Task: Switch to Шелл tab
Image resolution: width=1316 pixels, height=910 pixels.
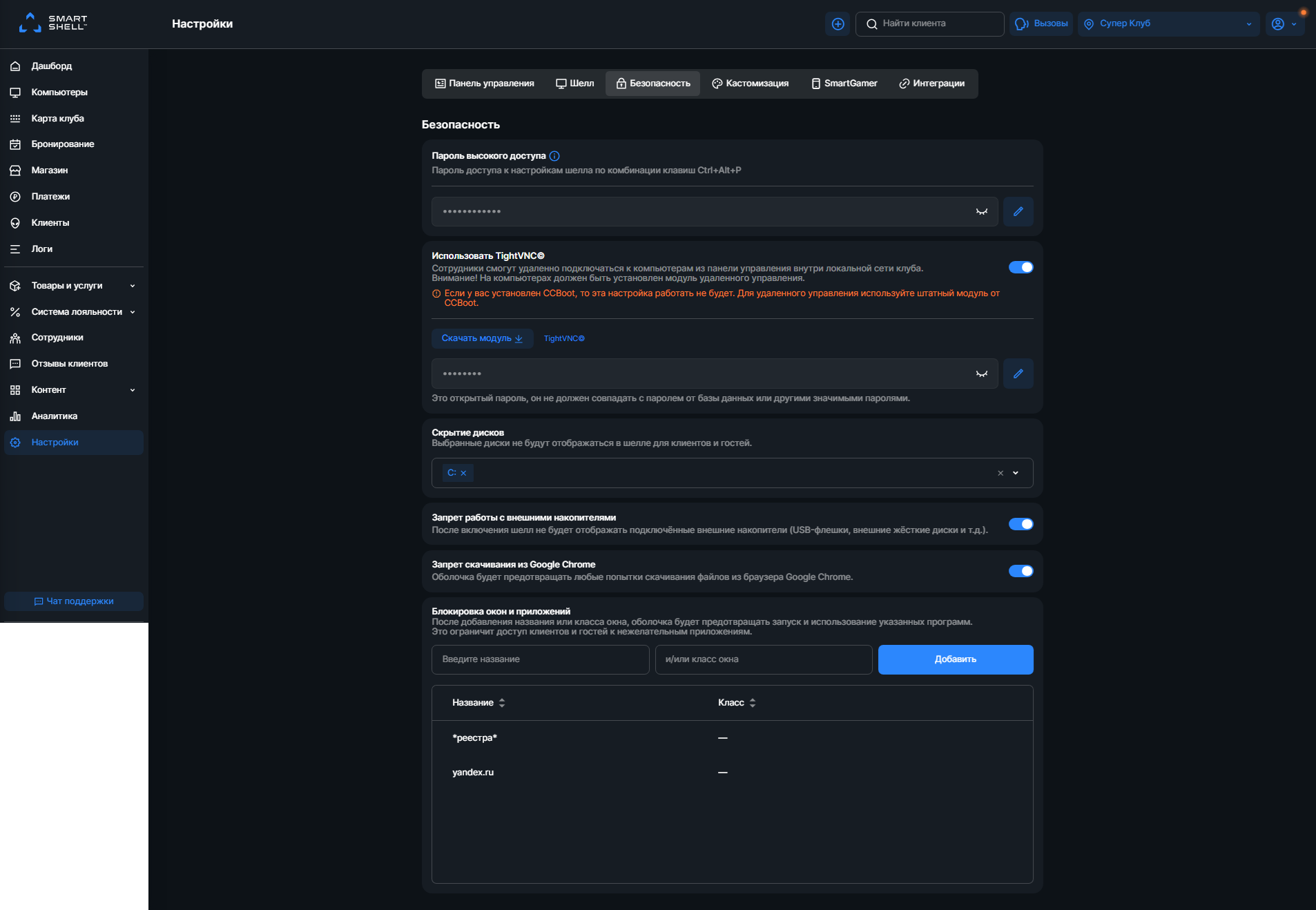Action: 575,84
